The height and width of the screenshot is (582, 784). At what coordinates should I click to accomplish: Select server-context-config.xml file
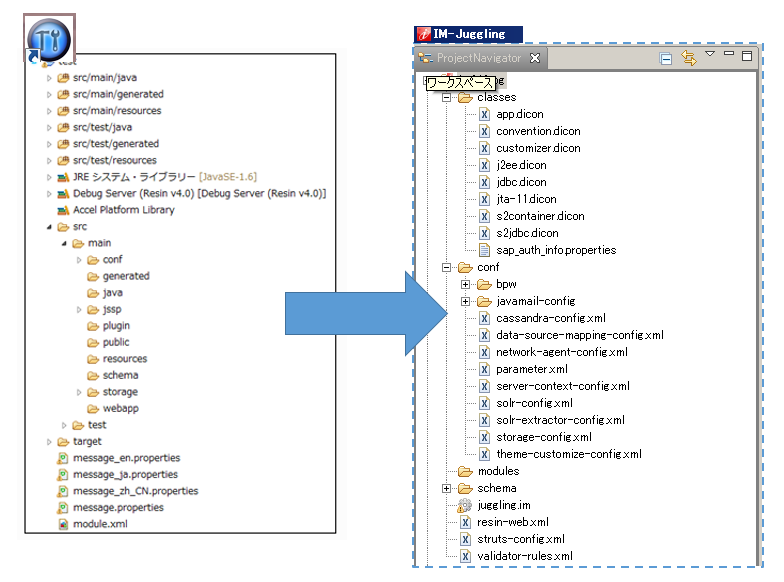coord(563,386)
